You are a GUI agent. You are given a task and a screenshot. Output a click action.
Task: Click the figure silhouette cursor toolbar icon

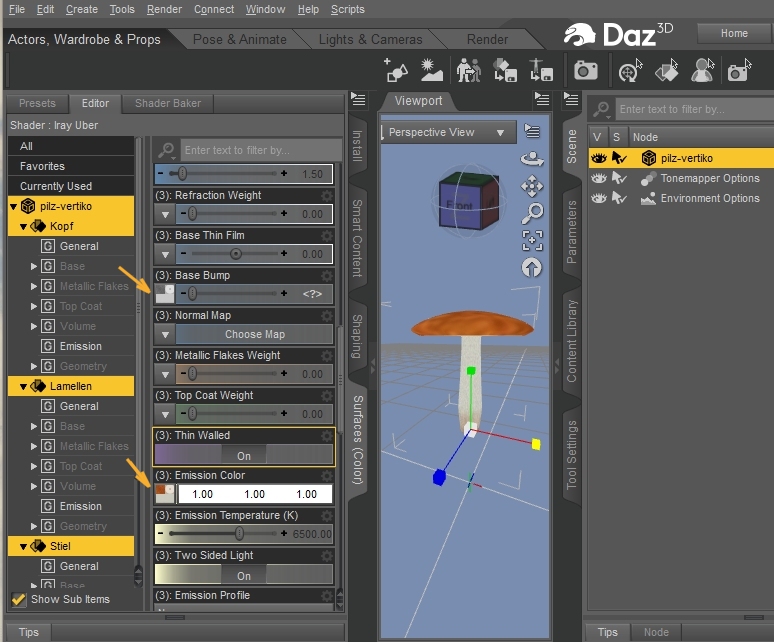click(x=702, y=70)
